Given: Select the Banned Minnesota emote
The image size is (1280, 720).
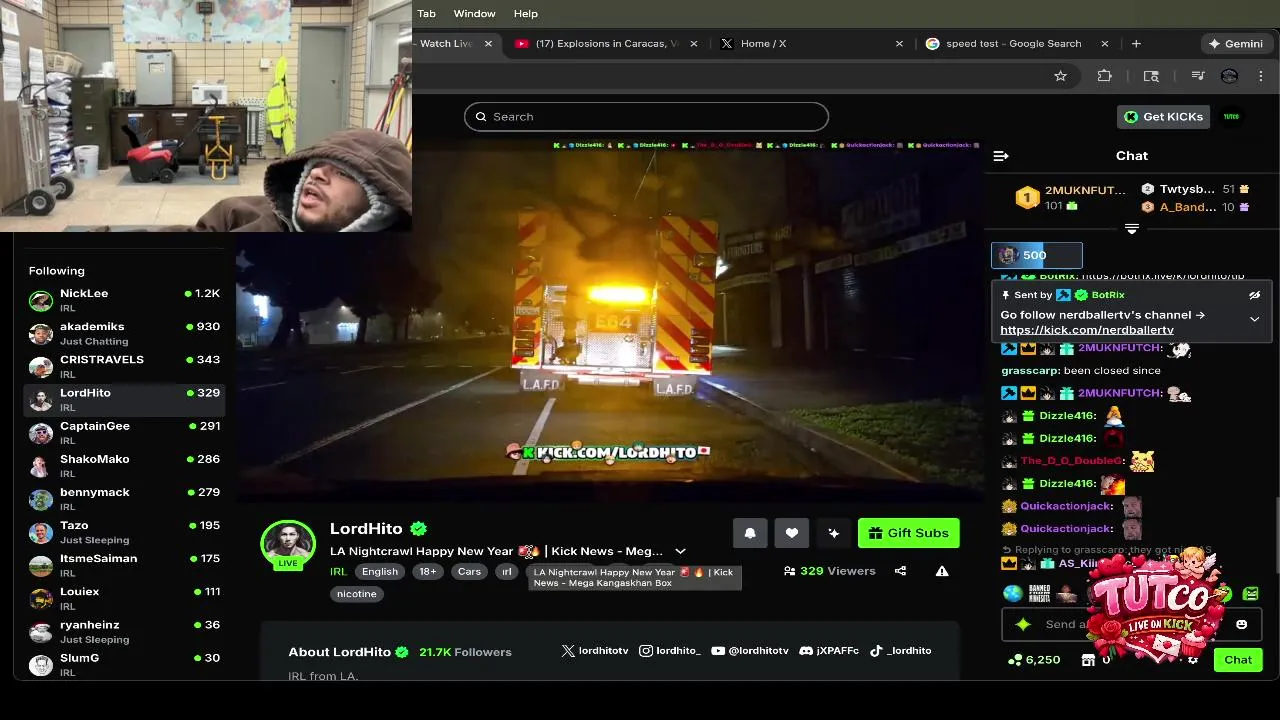Looking at the screenshot, I should (1040, 594).
